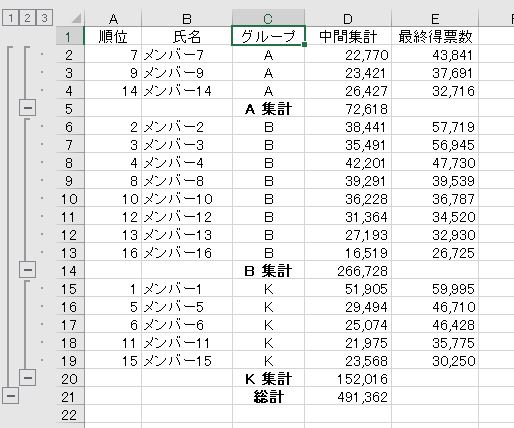
Task: Select the cell メンバー15
Action: (187, 360)
